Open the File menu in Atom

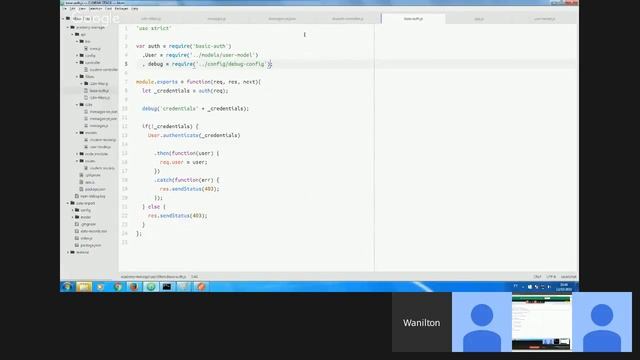pyautogui.click(x=64, y=9)
